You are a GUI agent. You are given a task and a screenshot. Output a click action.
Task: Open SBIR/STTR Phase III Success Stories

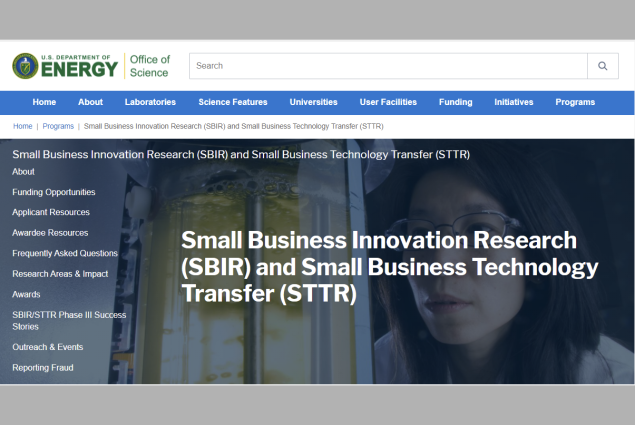pos(69,320)
